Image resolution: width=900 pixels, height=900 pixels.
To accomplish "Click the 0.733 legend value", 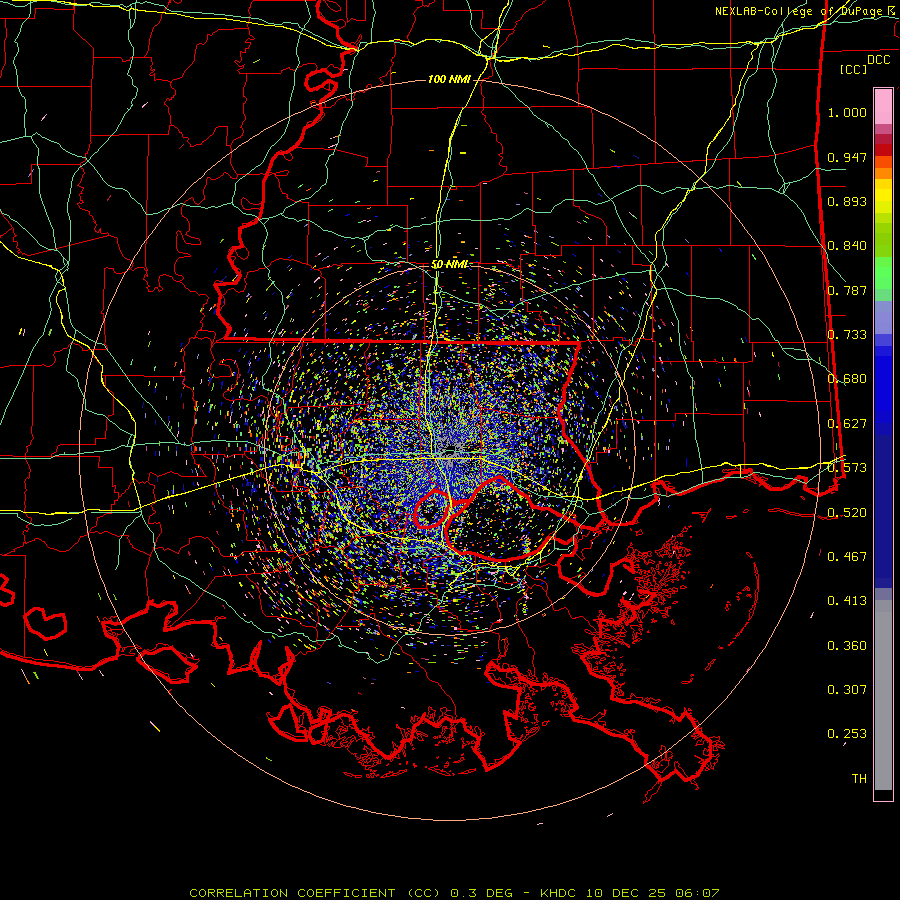I will click(847, 335).
